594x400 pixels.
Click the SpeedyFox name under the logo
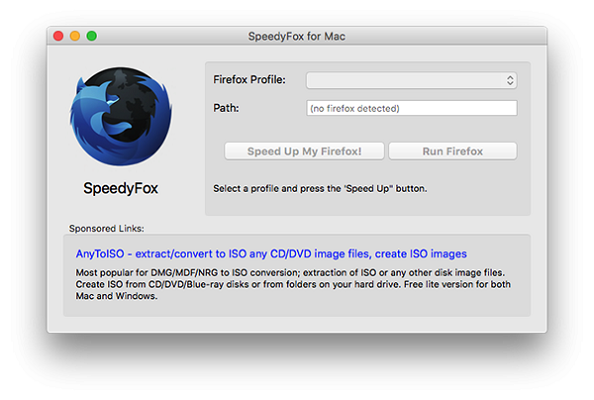[x=120, y=188]
